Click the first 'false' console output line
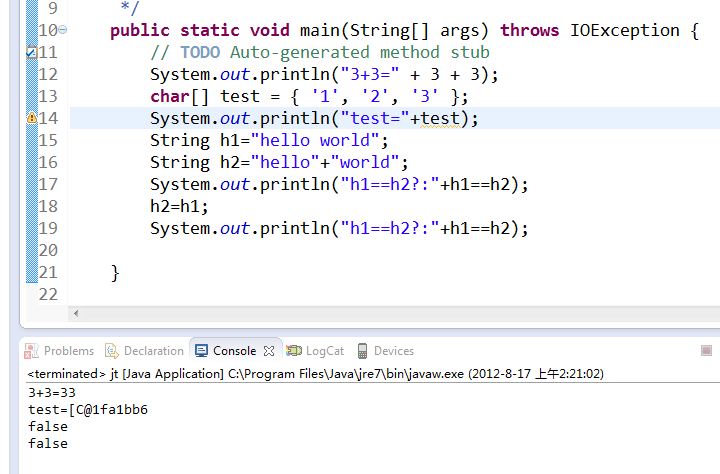The height and width of the screenshot is (474, 720). (x=48, y=427)
